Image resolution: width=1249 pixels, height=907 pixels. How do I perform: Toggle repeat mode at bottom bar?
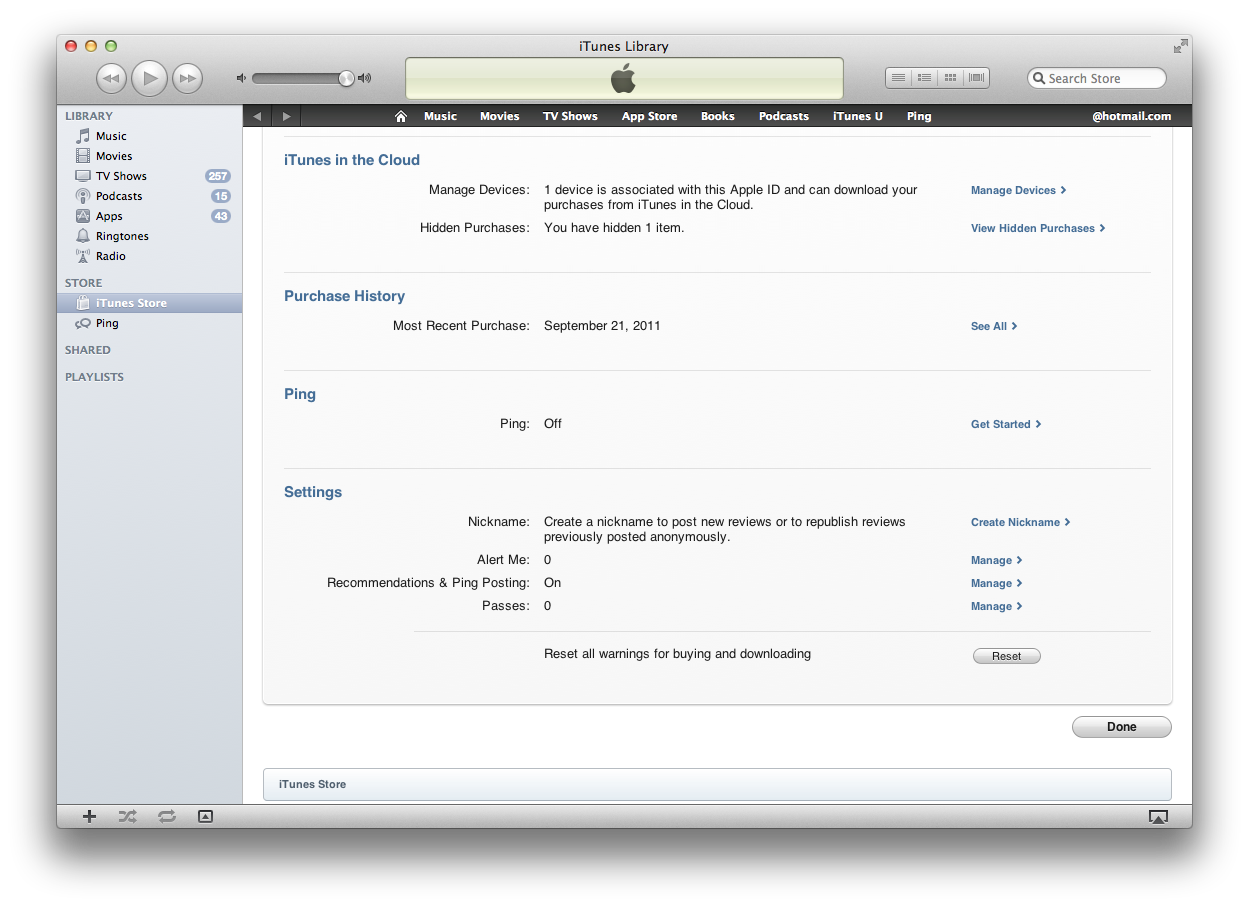coord(166,816)
